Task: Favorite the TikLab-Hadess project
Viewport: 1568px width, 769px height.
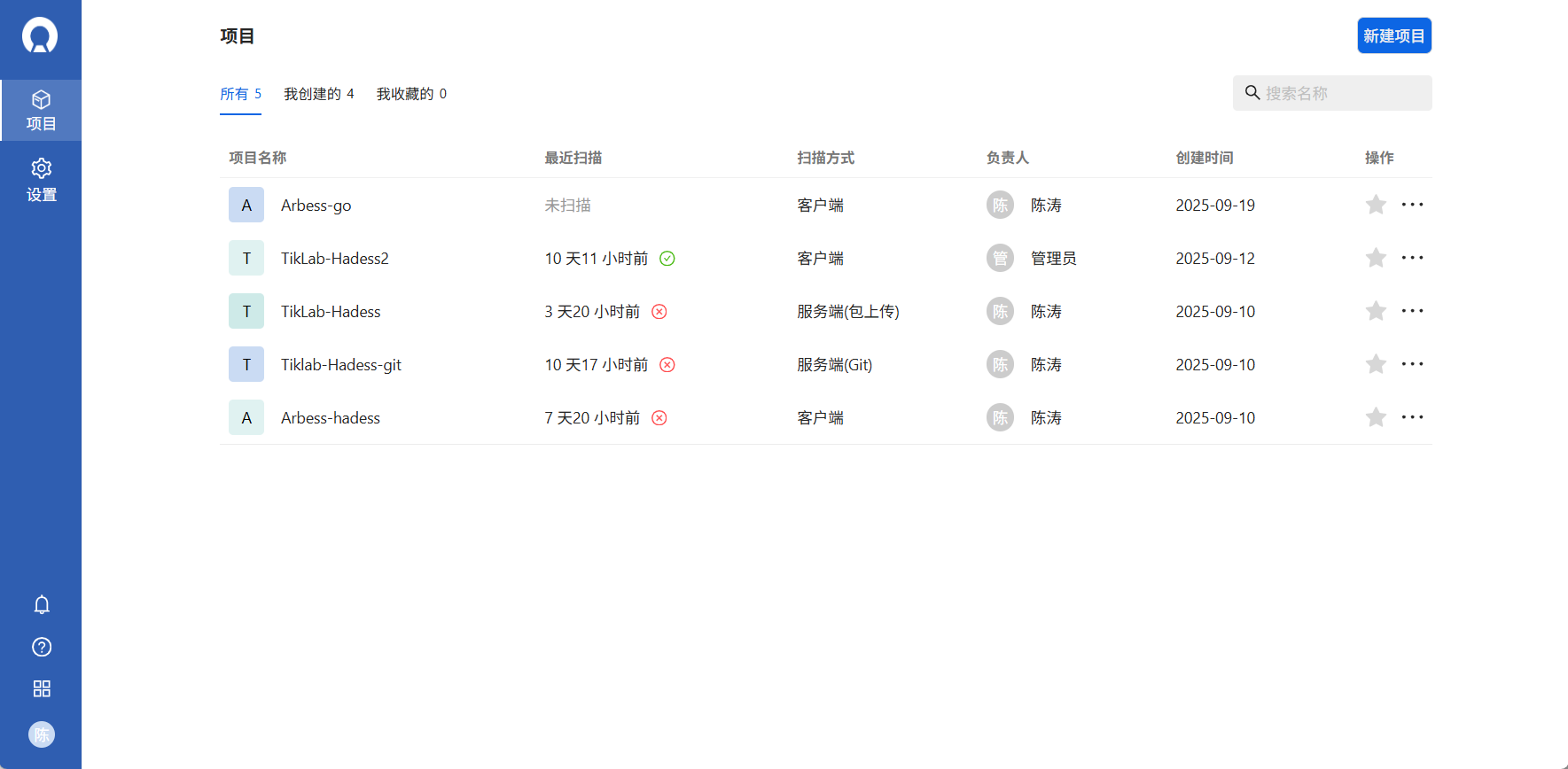Action: [x=1376, y=311]
